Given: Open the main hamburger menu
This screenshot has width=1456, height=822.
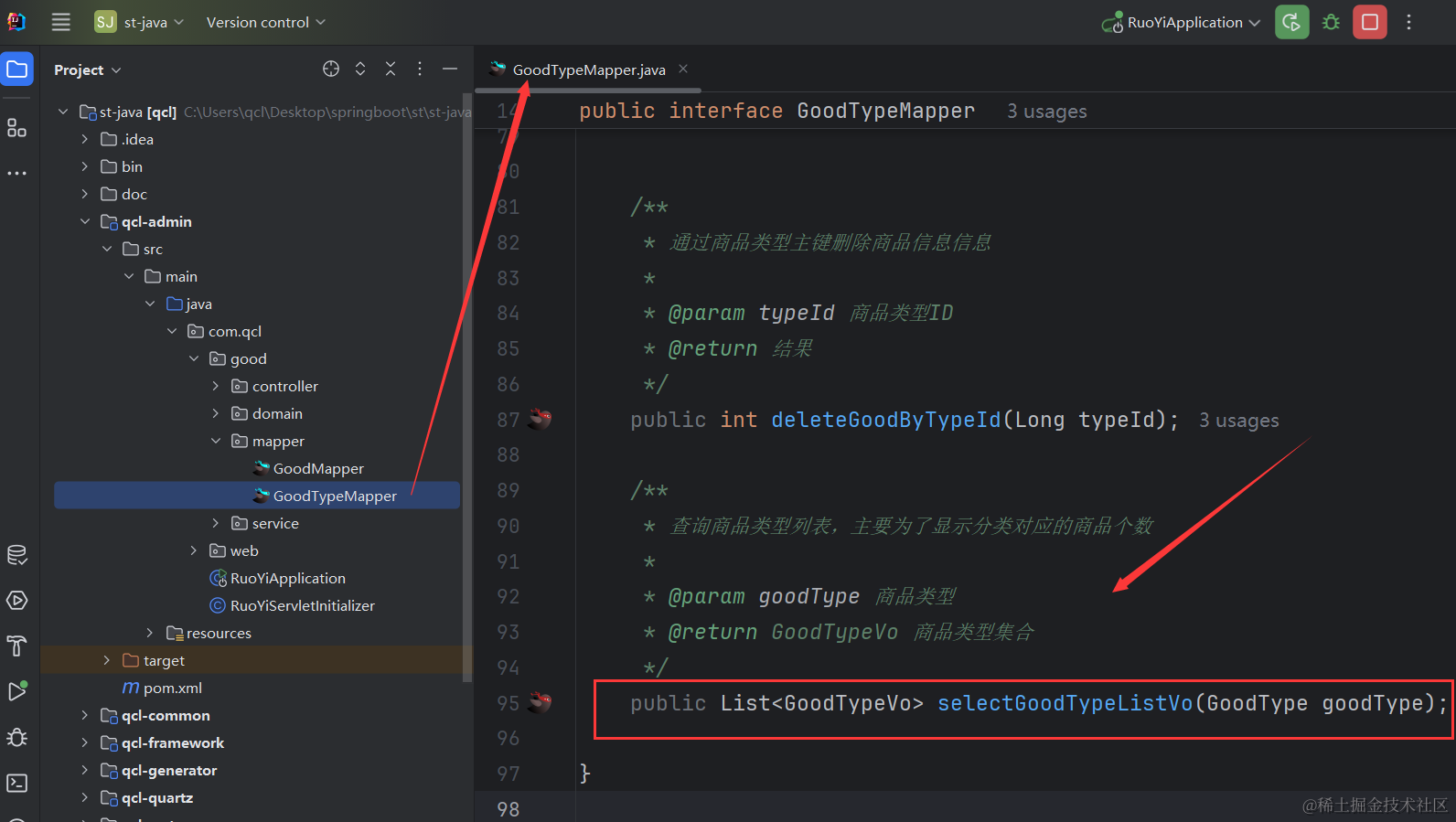Looking at the screenshot, I should click(60, 22).
